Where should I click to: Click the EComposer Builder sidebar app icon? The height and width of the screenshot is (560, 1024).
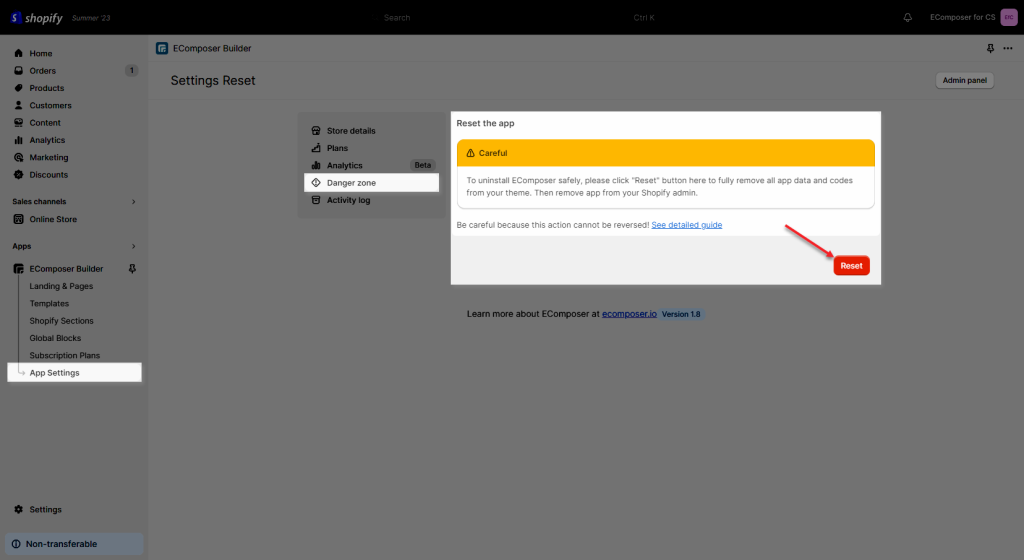18,269
